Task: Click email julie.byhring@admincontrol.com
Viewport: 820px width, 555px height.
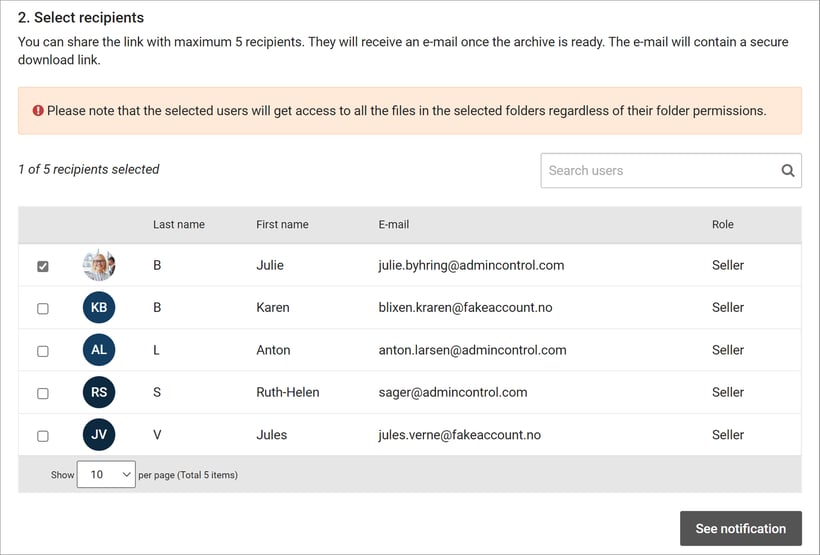Action: click(471, 265)
